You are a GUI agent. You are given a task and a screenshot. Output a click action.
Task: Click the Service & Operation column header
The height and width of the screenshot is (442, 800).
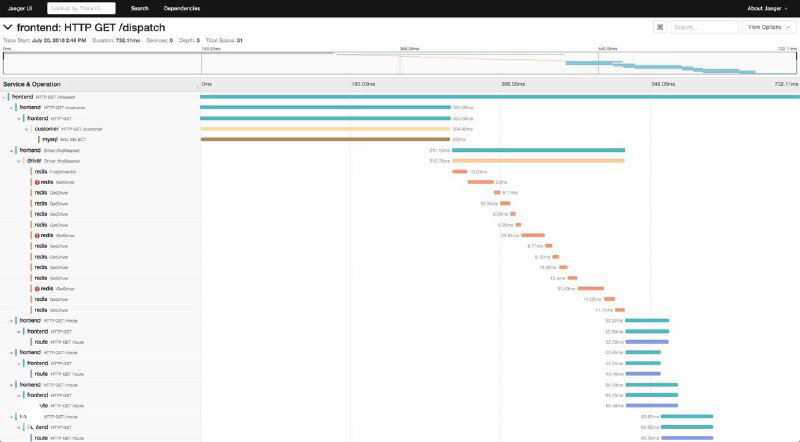[32, 84]
